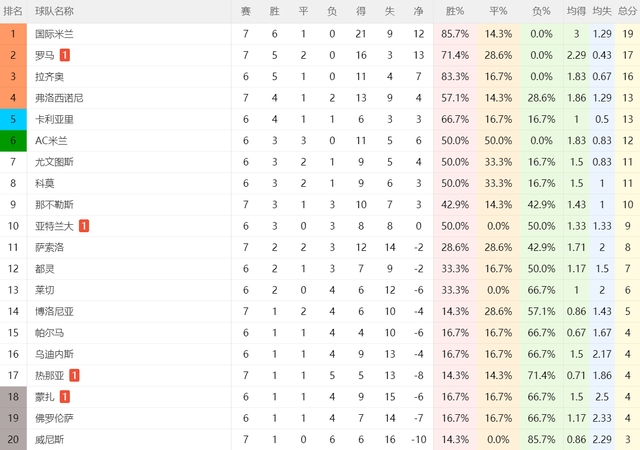
Task: Sort table by 总分 header
Action: click(627, 11)
